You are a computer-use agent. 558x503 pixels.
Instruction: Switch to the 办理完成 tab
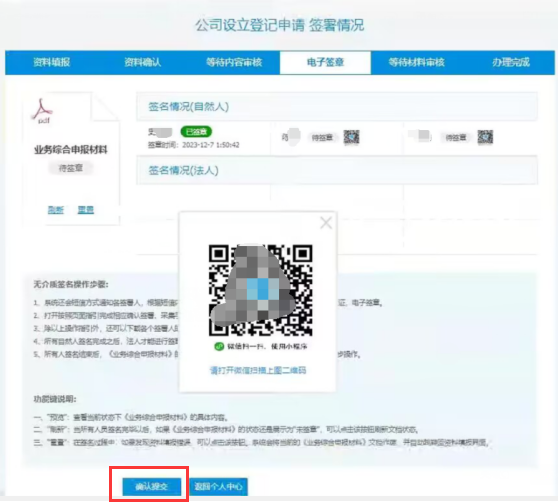[511, 63]
